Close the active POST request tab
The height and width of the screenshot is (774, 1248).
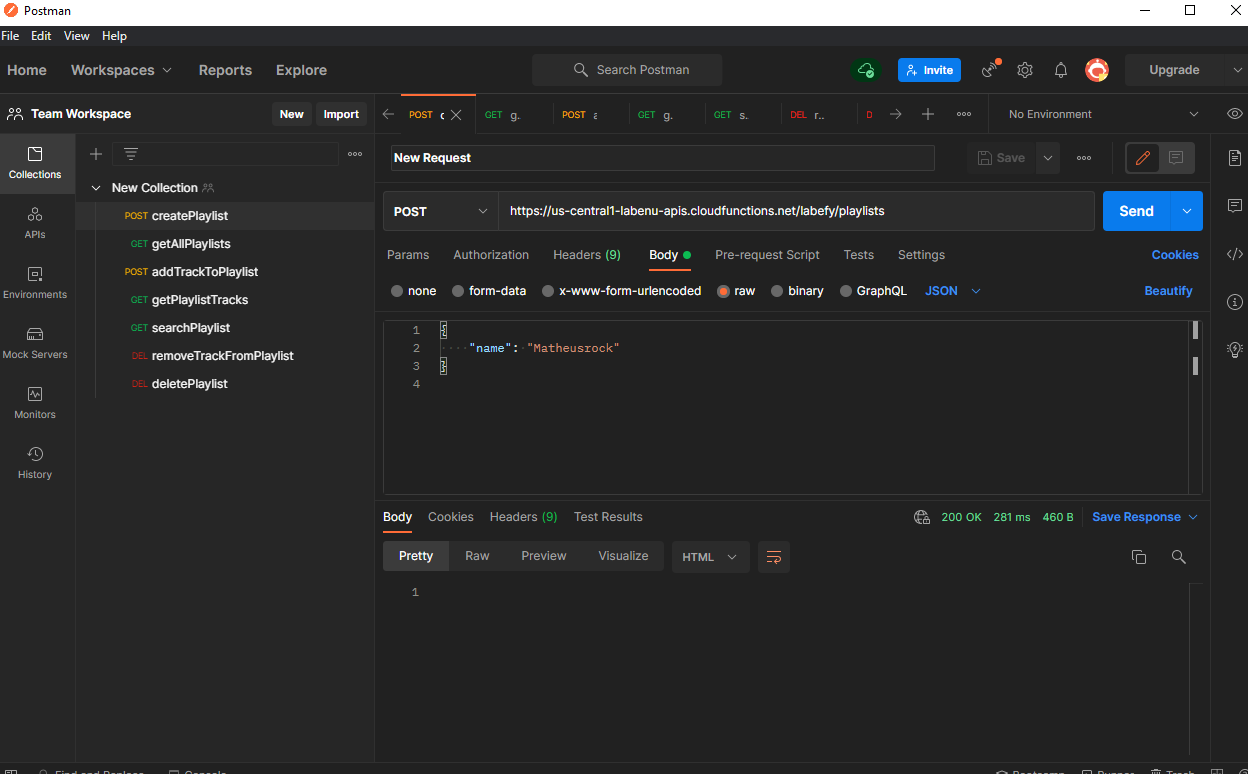pos(456,115)
